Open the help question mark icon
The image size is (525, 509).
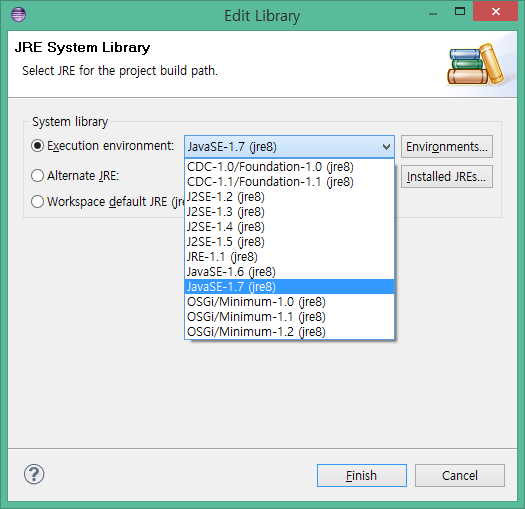tap(34, 474)
